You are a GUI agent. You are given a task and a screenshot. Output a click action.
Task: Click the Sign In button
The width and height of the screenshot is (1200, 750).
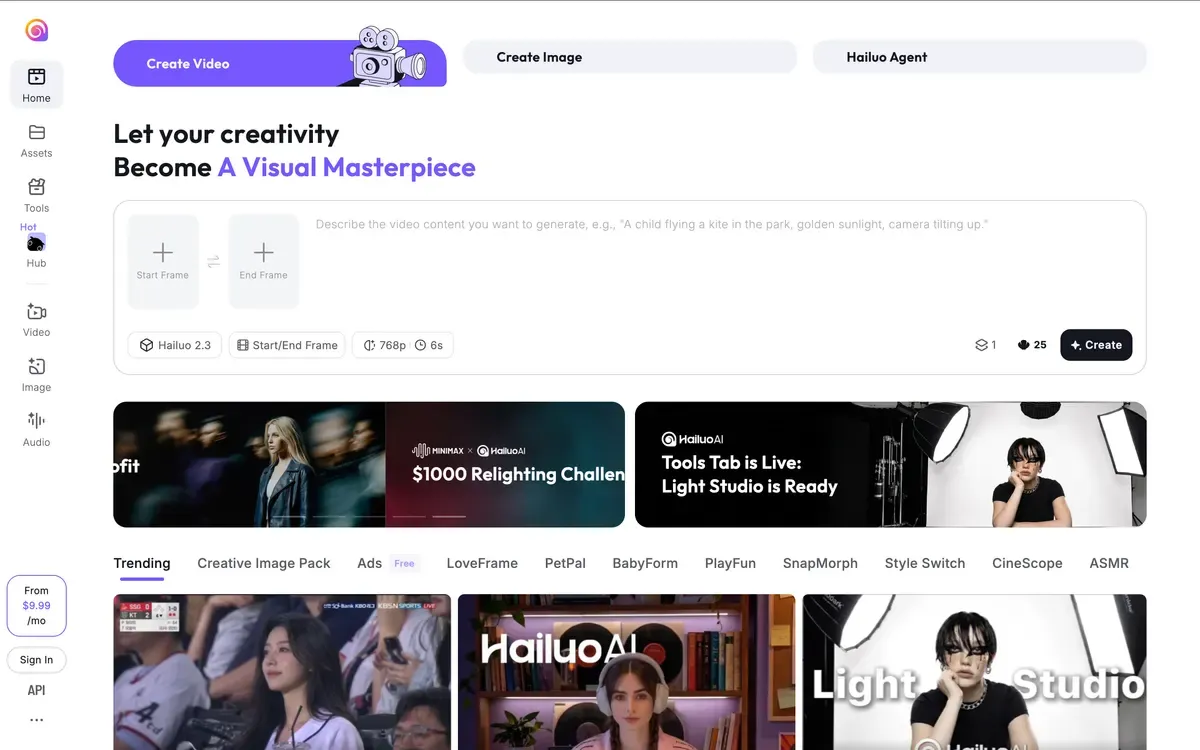(x=37, y=660)
